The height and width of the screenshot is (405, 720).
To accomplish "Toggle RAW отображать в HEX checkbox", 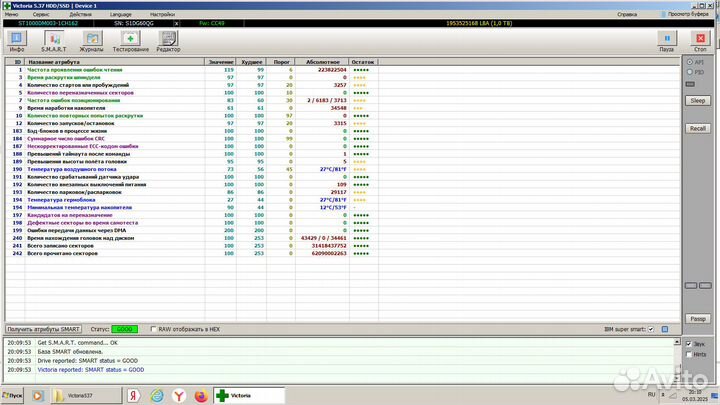I will coord(153,329).
